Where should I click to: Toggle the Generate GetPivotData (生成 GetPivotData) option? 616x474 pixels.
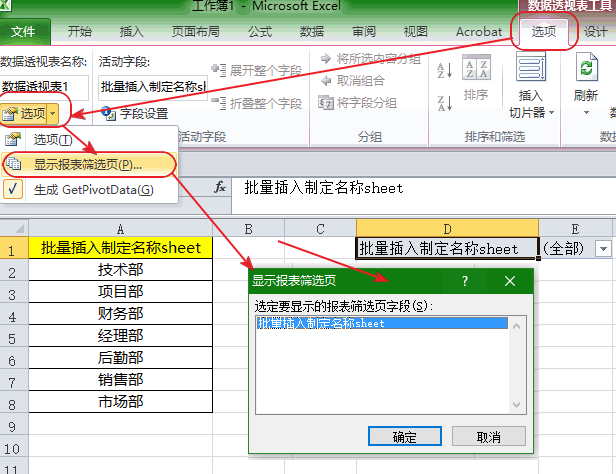[93, 189]
